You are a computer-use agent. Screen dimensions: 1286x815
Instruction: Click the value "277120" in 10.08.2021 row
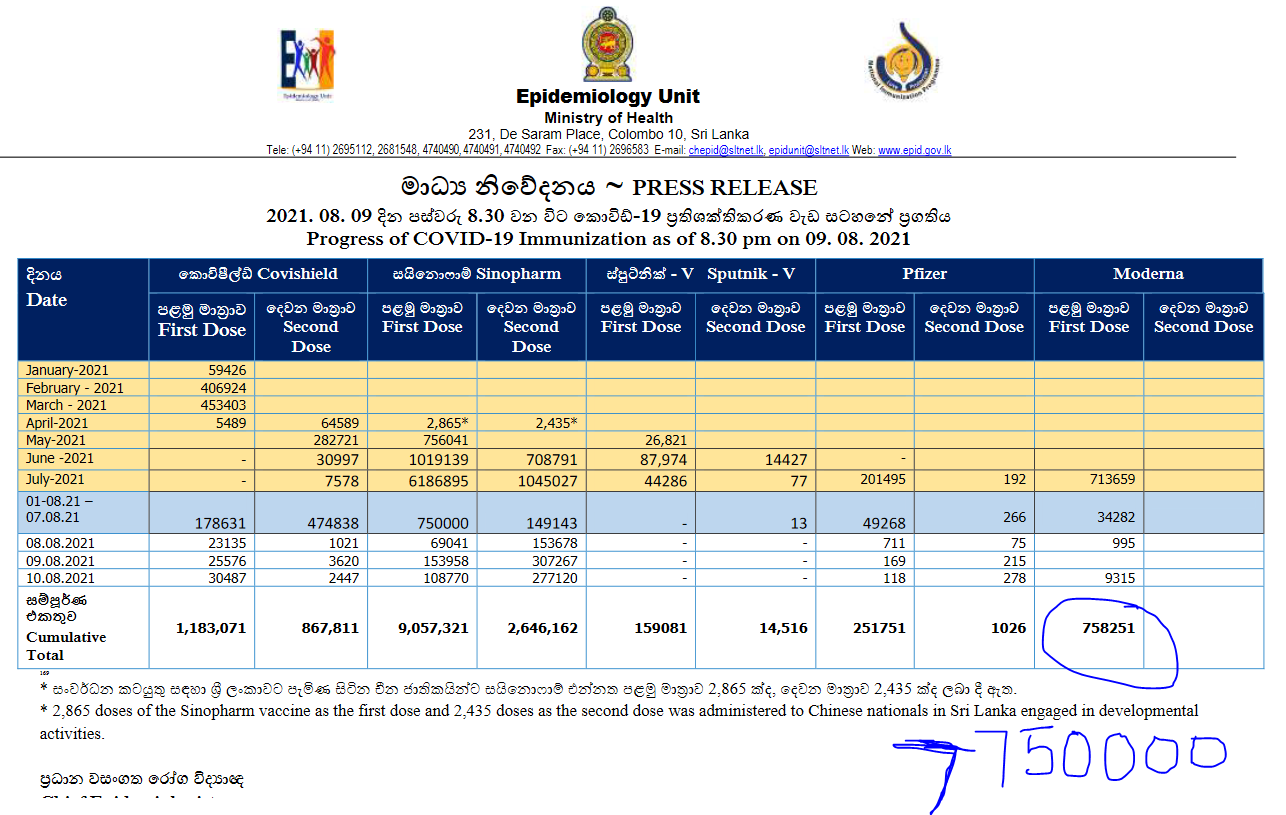click(555, 578)
